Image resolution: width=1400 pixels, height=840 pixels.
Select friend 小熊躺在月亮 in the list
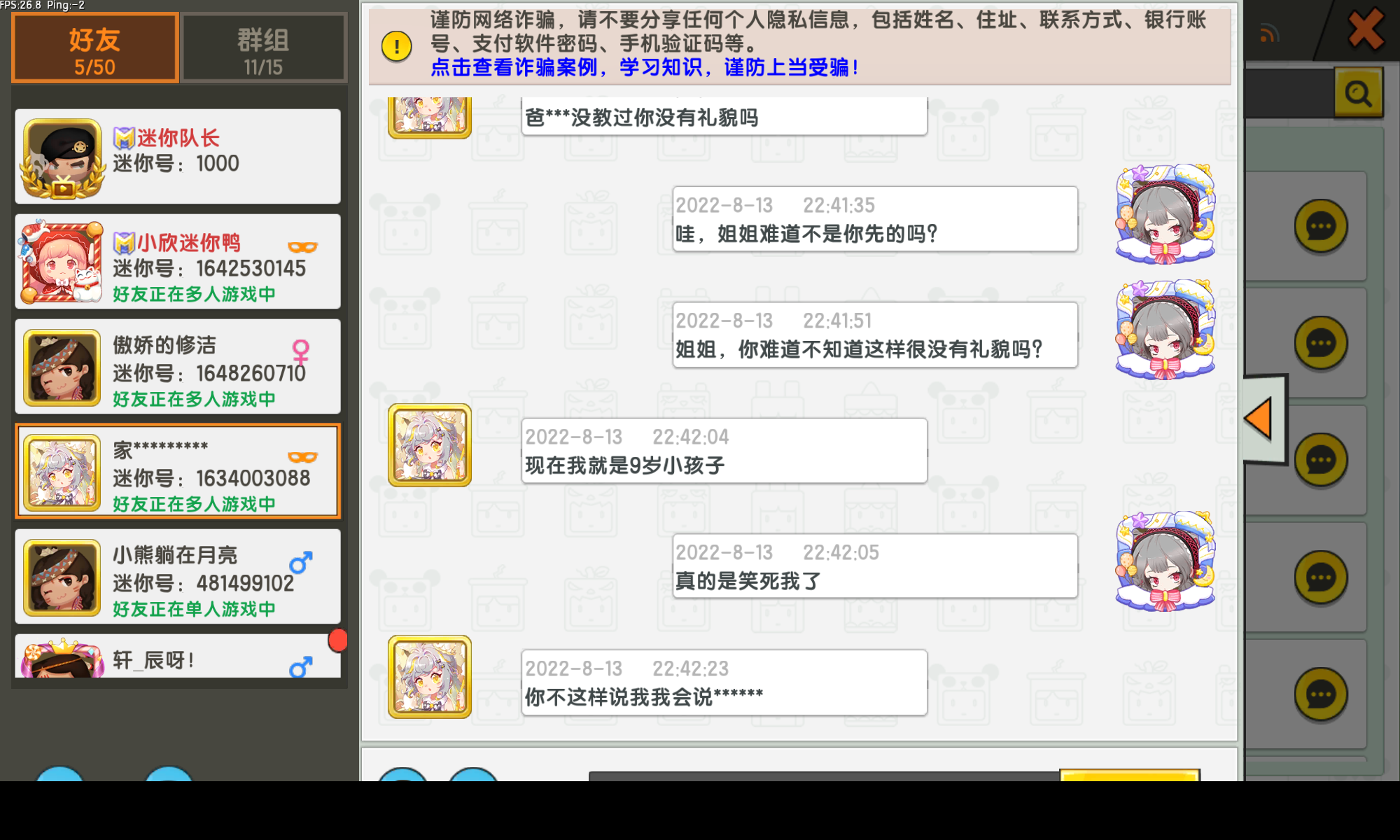[x=178, y=576]
